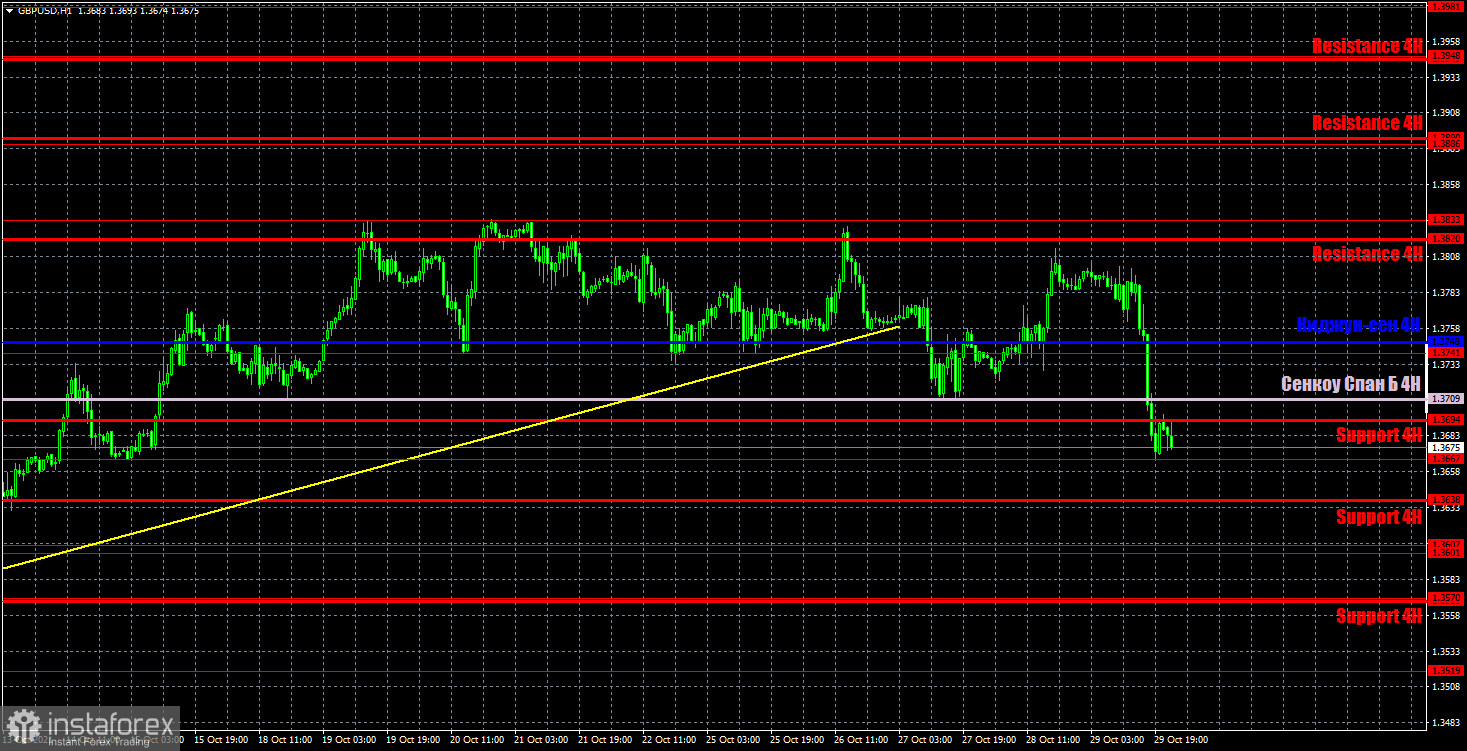Click the 1.3858 price axis value

click(x=1447, y=185)
